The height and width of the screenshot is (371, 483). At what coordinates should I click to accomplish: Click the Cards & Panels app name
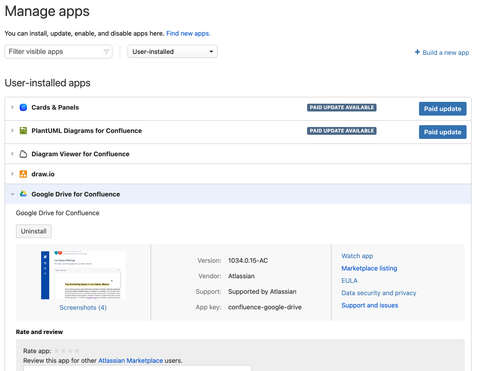tap(55, 107)
